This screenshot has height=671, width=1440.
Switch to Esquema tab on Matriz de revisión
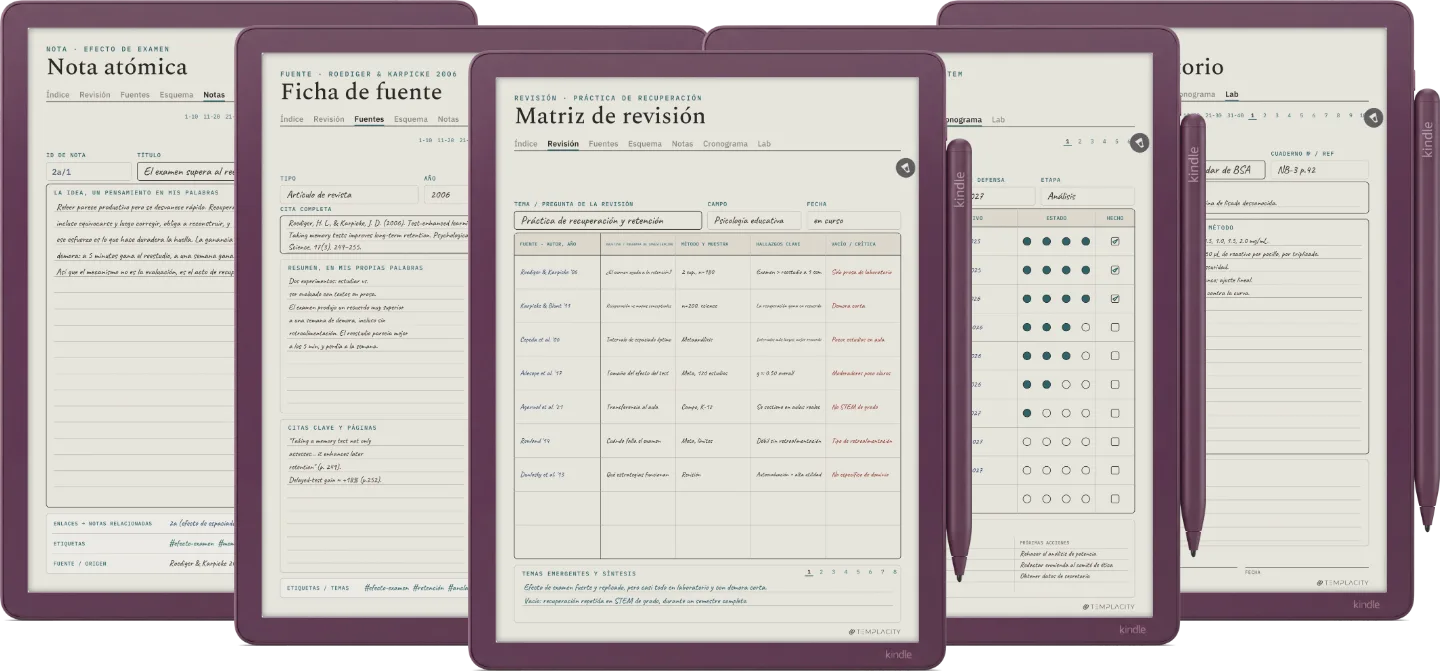tap(645, 144)
